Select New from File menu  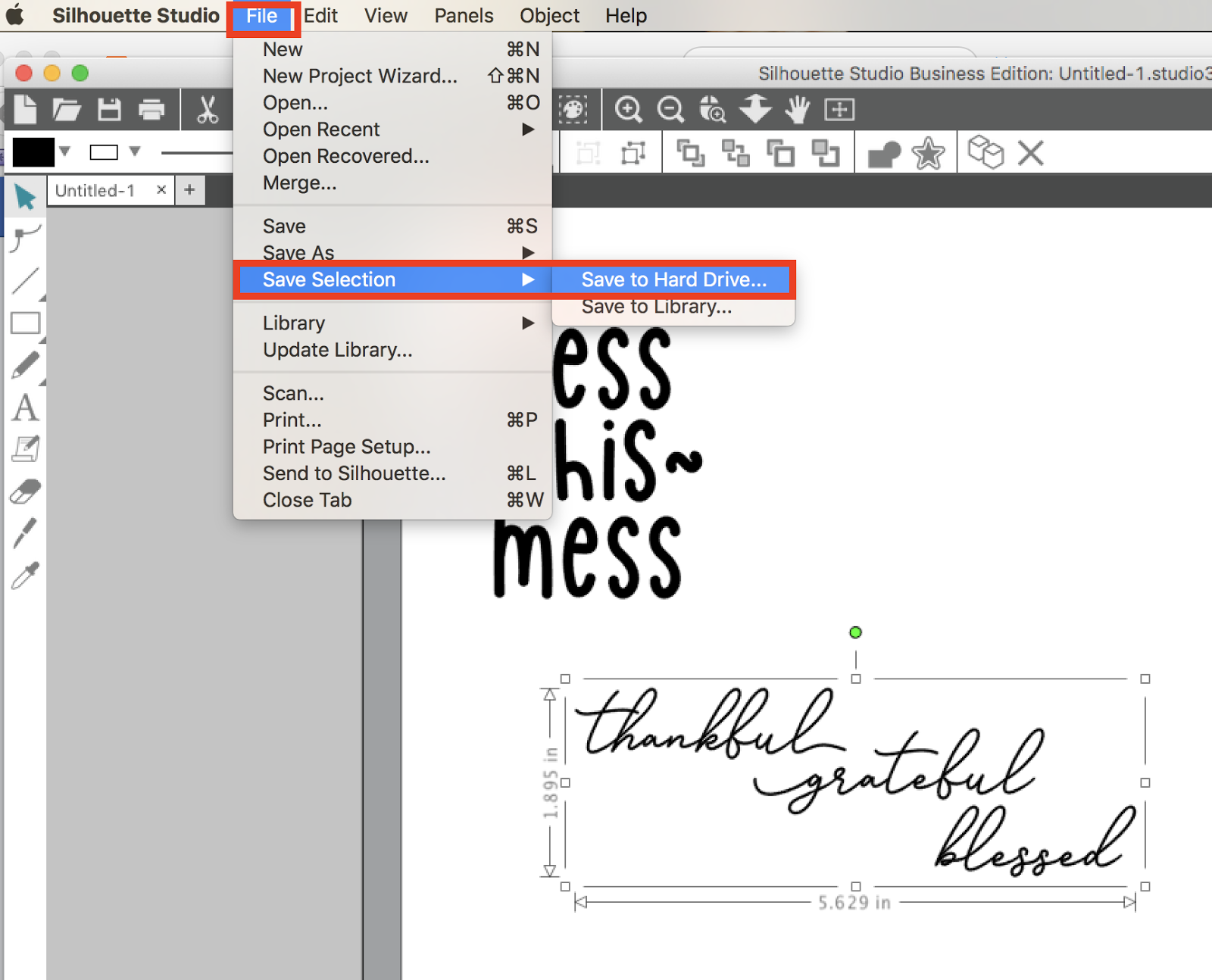(392, 49)
